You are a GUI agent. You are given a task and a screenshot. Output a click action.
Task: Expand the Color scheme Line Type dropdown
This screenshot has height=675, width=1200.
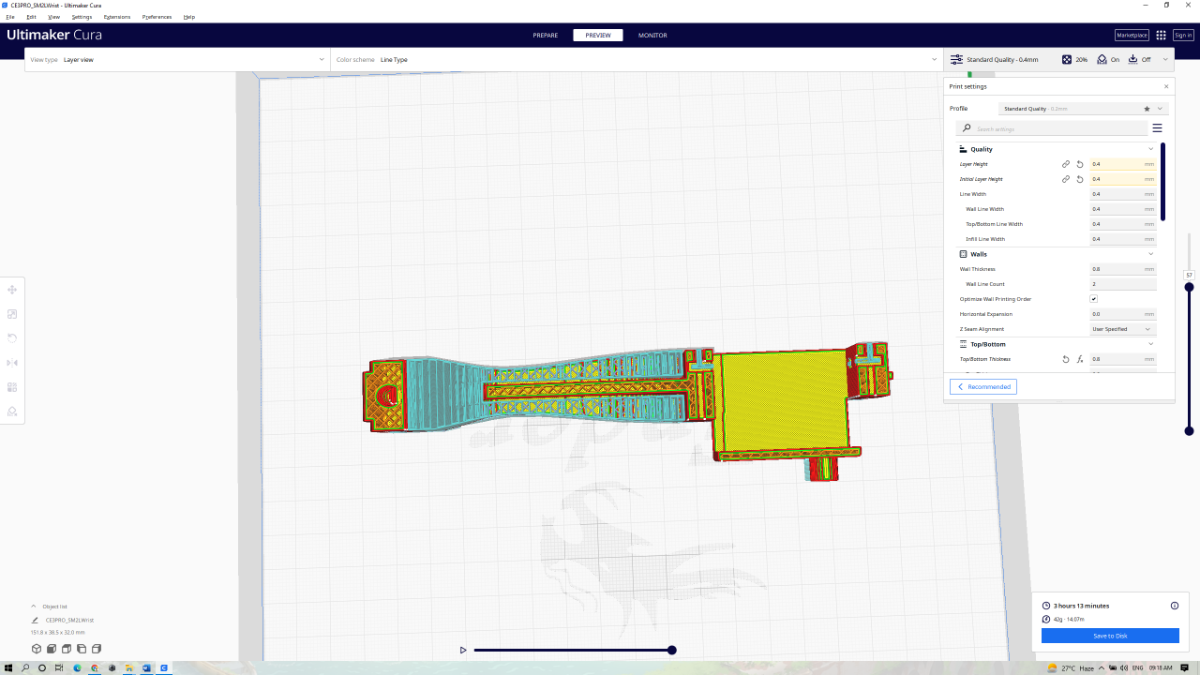pyautogui.click(x=635, y=60)
